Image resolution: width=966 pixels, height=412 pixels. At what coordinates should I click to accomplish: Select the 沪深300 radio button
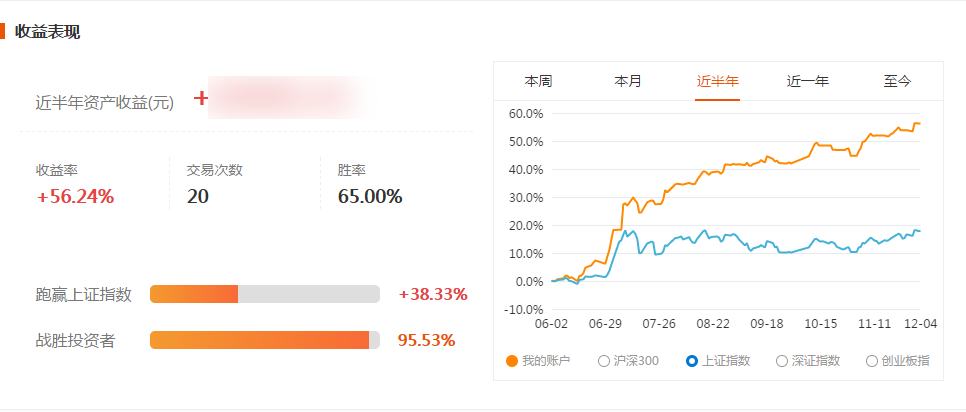pyautogui.click(x=604, y=361)
